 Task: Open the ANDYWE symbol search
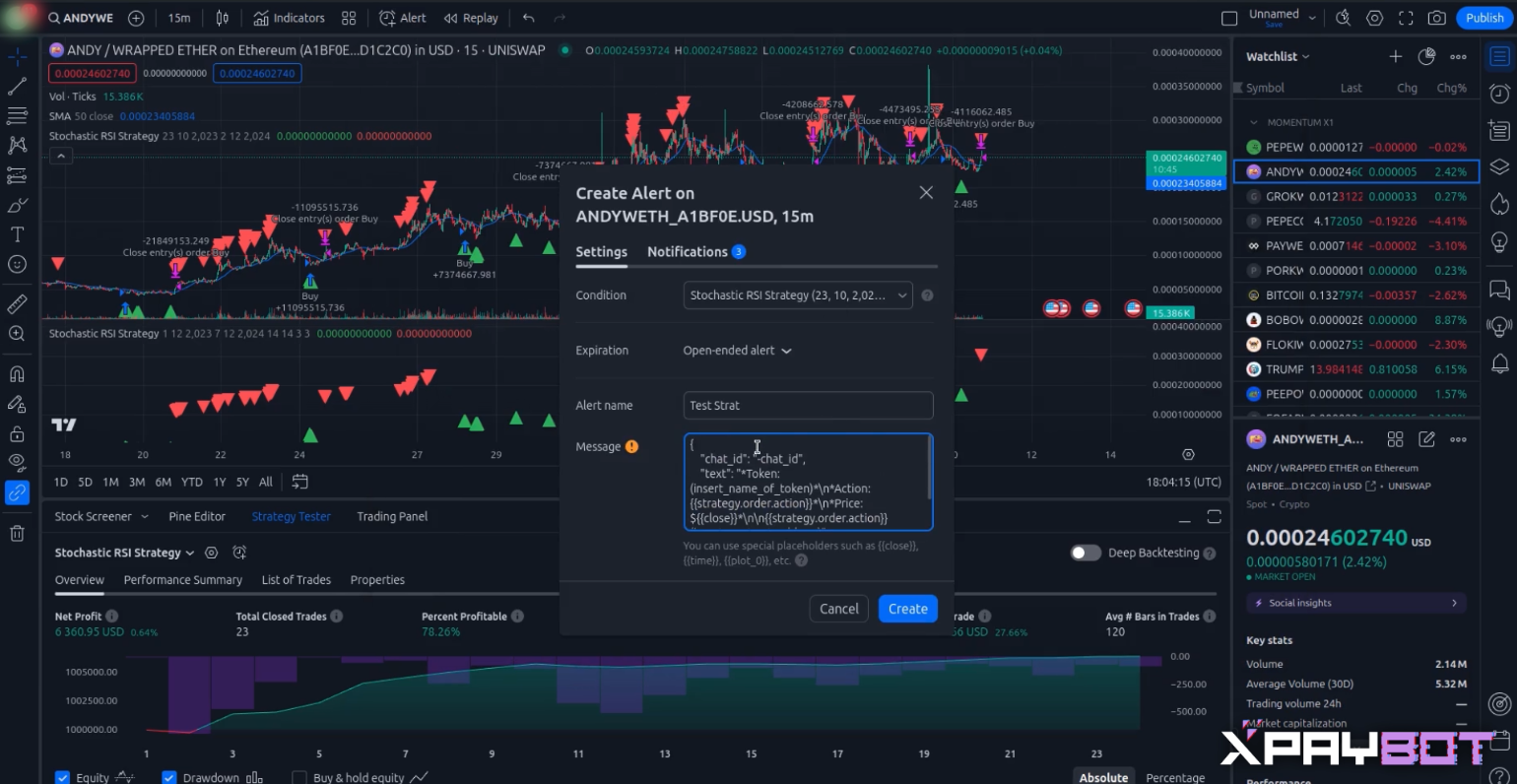point(81,18)
